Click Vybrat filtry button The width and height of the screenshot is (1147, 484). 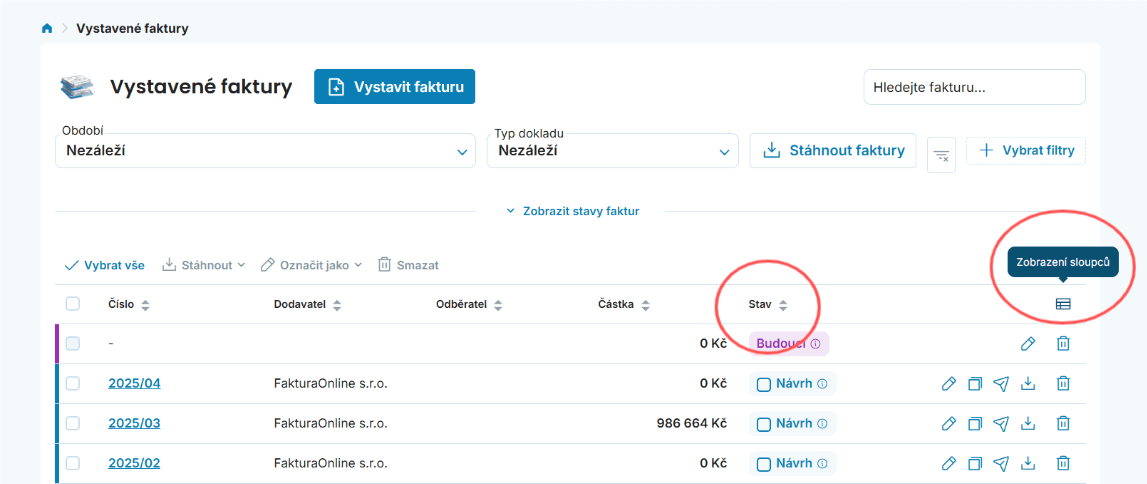1026,151
